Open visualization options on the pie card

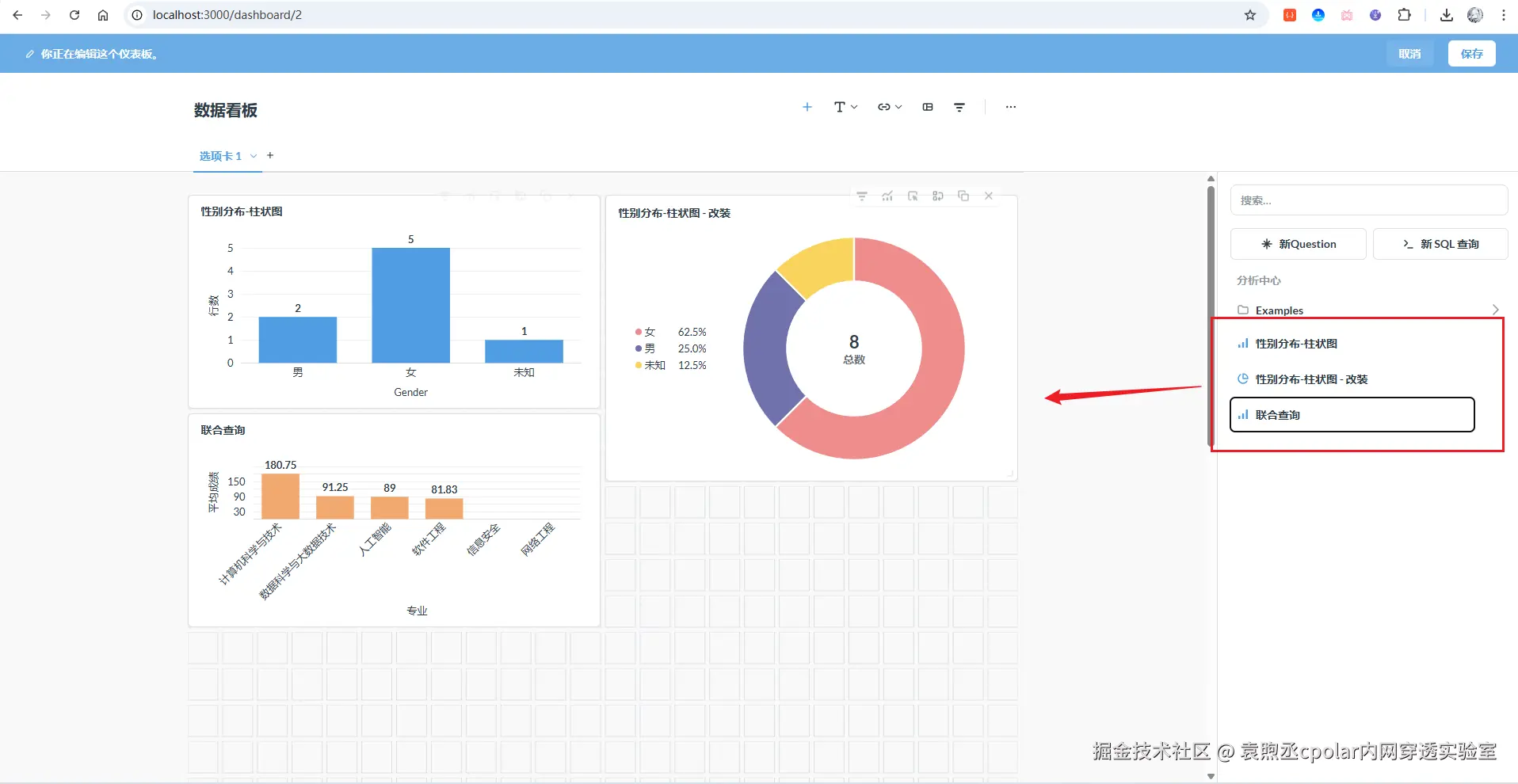click(887, 196)
